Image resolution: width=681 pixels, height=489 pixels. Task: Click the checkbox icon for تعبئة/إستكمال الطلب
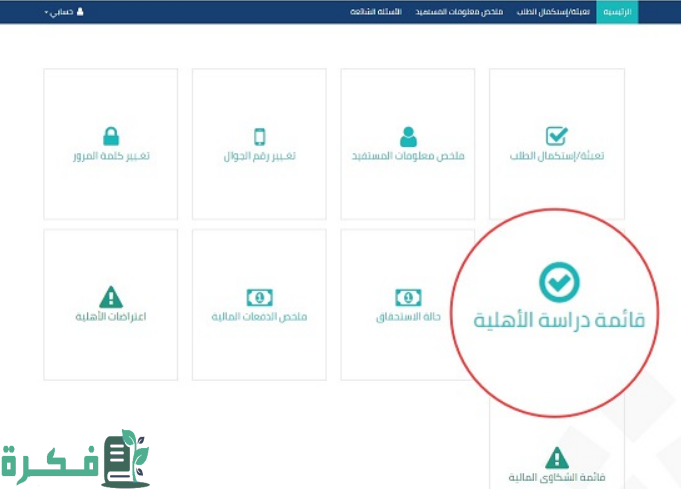point(557,135)
